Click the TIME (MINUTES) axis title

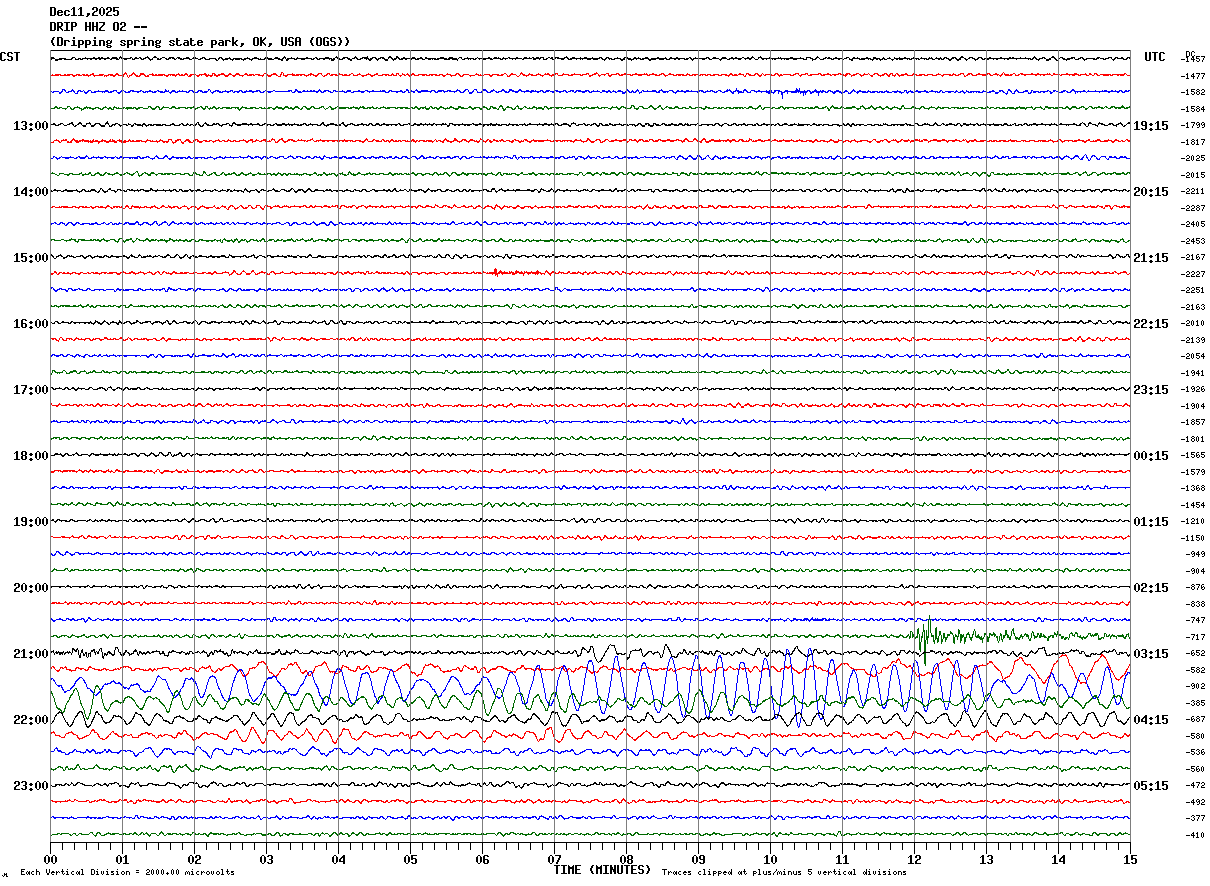point(602,870)
